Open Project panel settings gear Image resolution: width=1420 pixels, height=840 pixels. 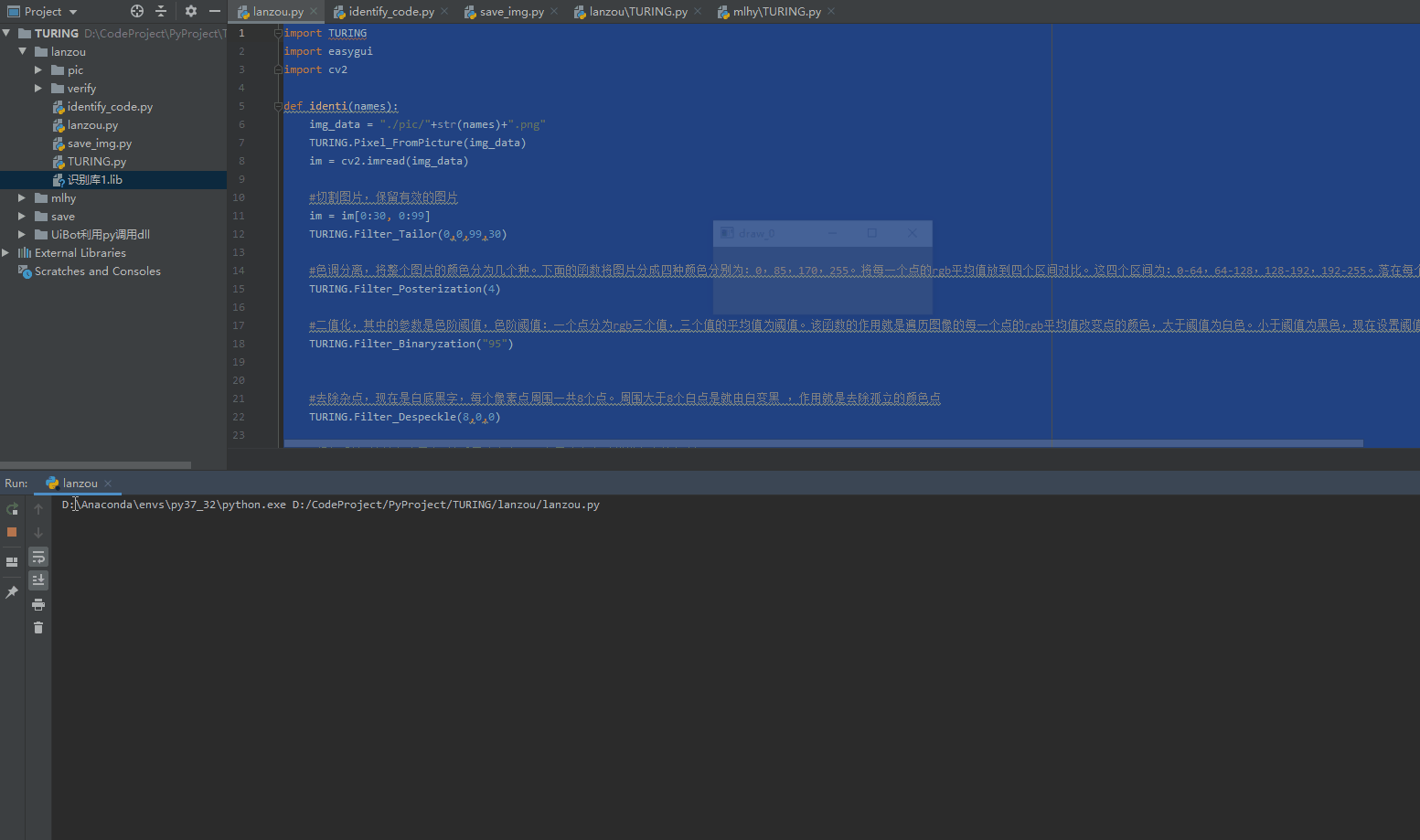coord(190,11)
